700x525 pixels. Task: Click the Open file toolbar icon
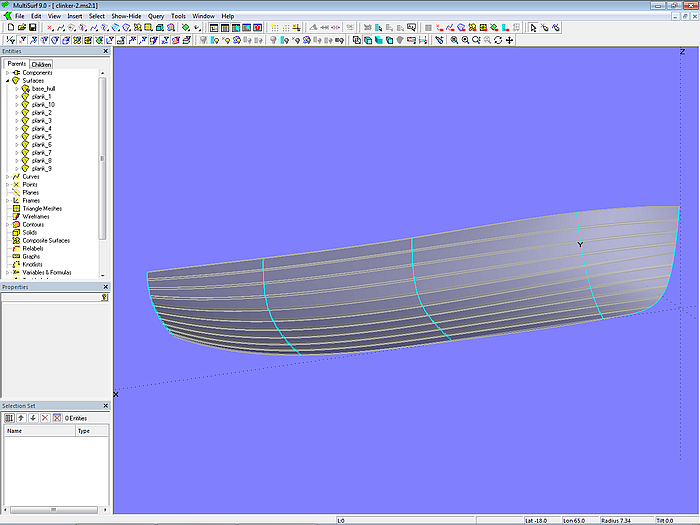click(x=21, y=28)
